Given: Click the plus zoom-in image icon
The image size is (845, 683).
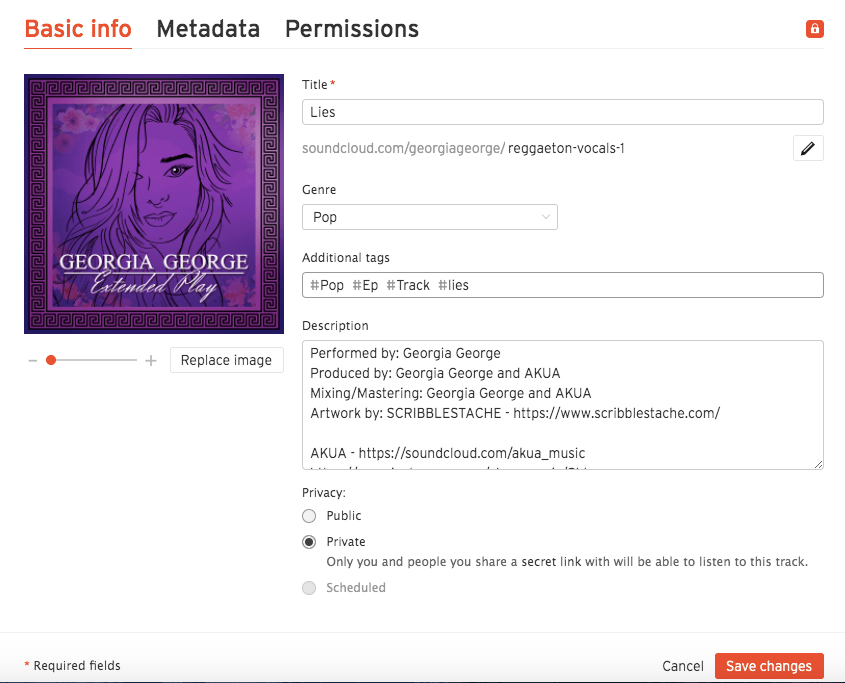Looking at the screenshot, I should 151,360.
